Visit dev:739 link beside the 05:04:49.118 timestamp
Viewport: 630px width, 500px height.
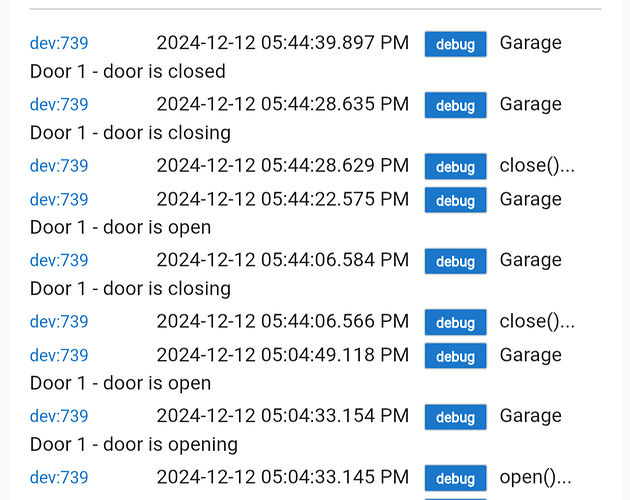[59, 356]
